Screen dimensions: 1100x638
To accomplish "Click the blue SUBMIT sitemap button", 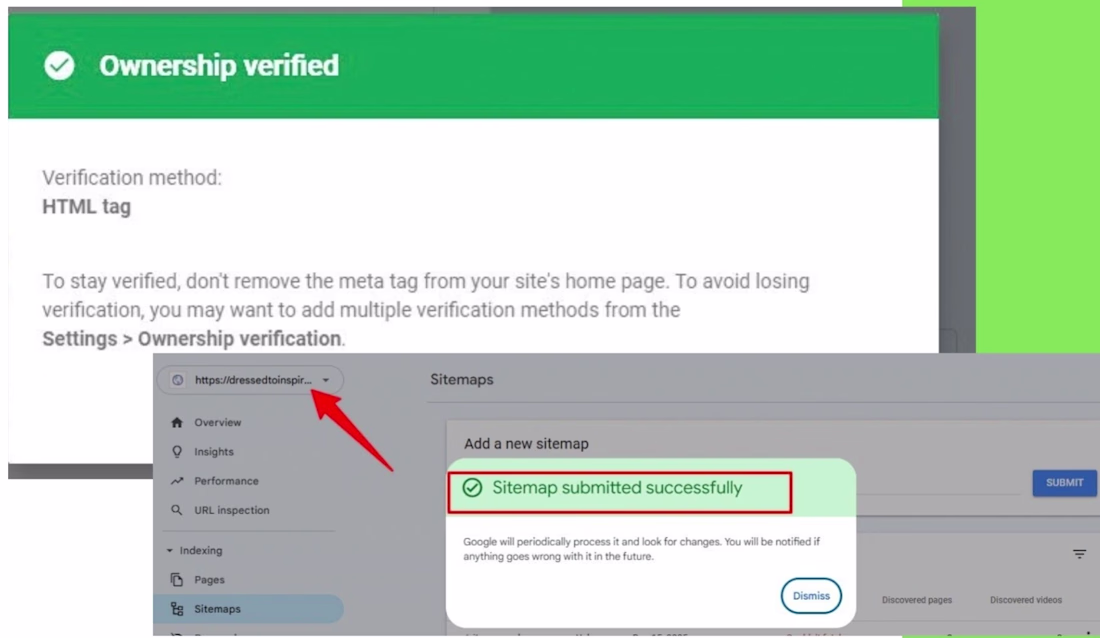I will pos(1064,483).
